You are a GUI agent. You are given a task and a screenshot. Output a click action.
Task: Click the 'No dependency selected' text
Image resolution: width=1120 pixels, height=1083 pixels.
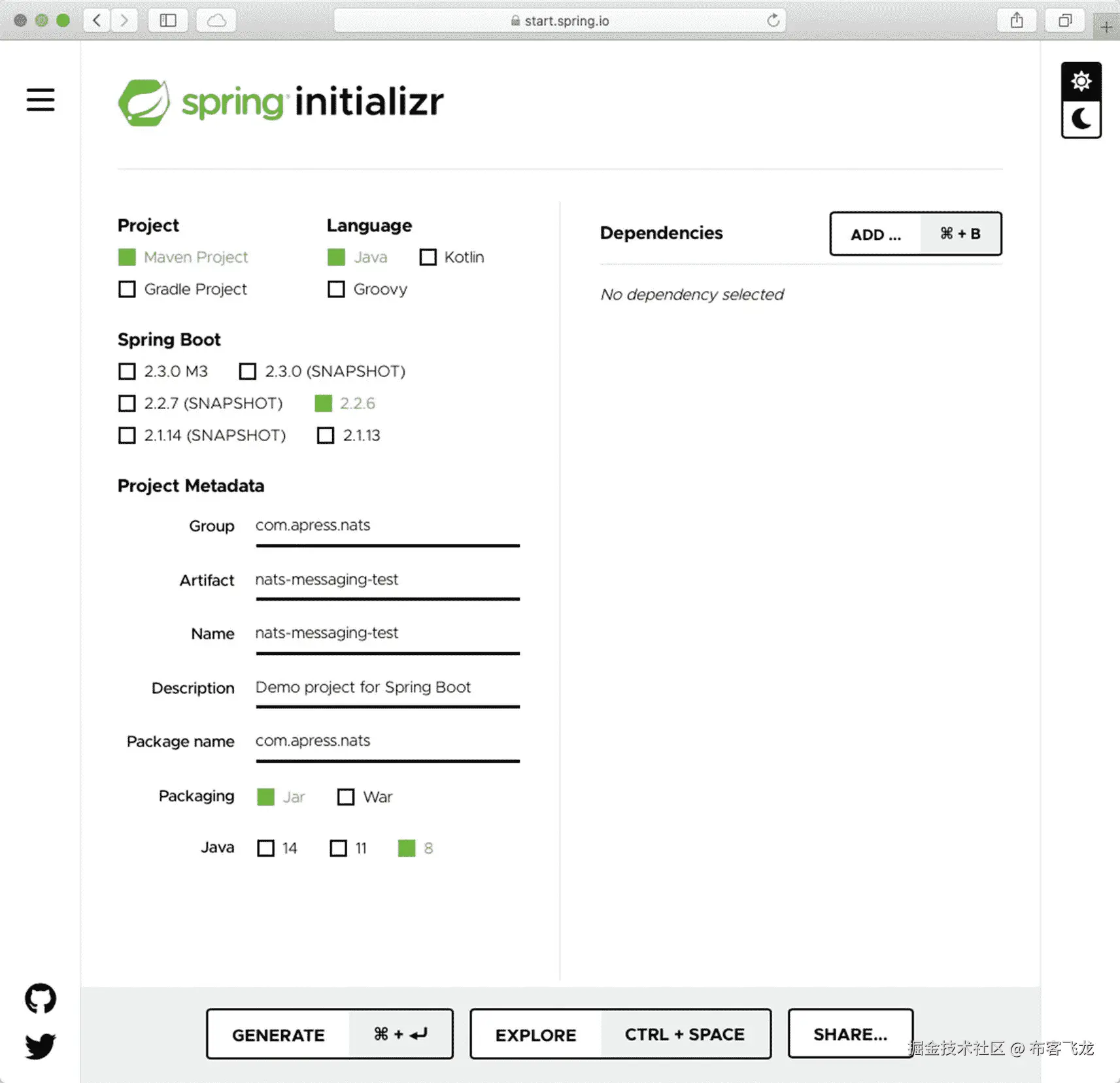[692, 295]
